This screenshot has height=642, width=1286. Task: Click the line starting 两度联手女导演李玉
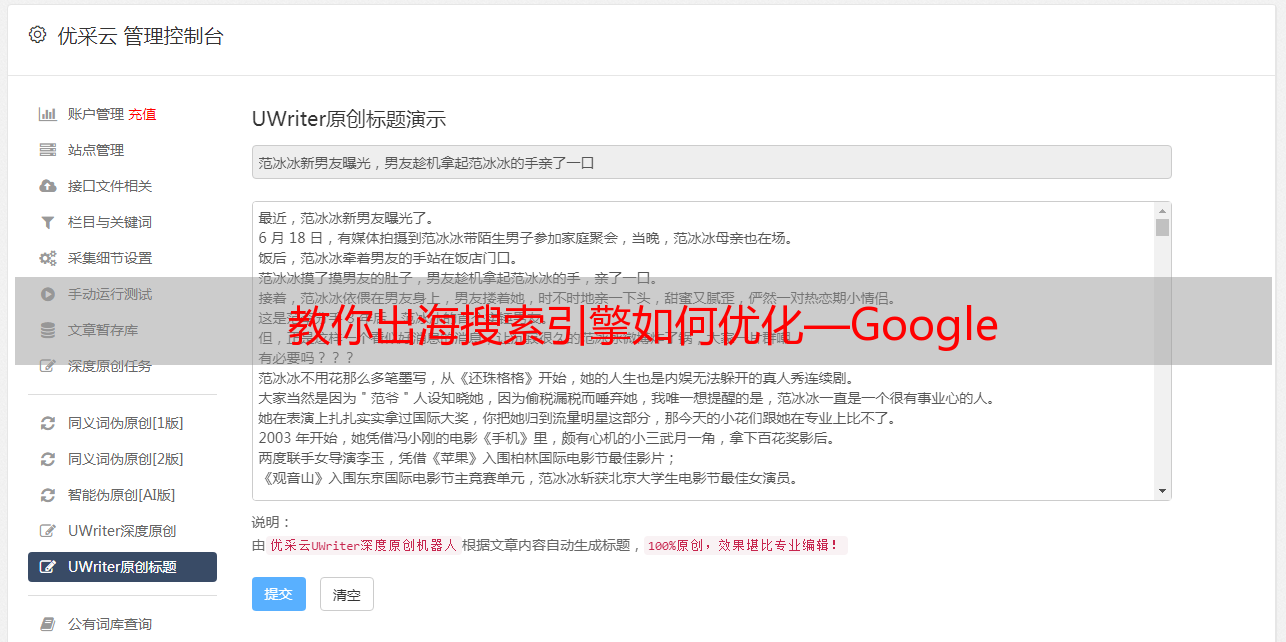(x=468, y=458)
